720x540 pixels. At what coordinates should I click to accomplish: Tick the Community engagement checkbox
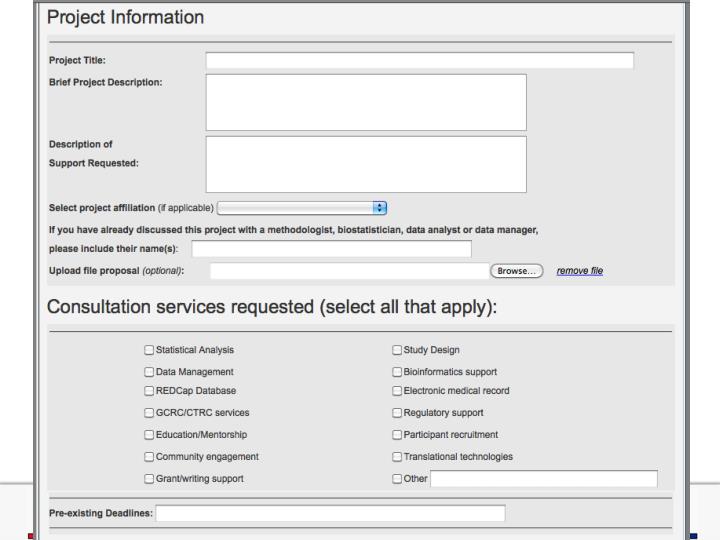point(149,457)
